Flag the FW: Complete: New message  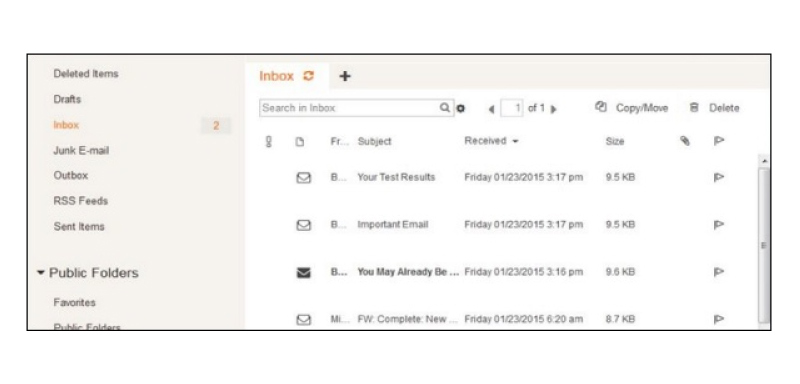click(719, 320)
